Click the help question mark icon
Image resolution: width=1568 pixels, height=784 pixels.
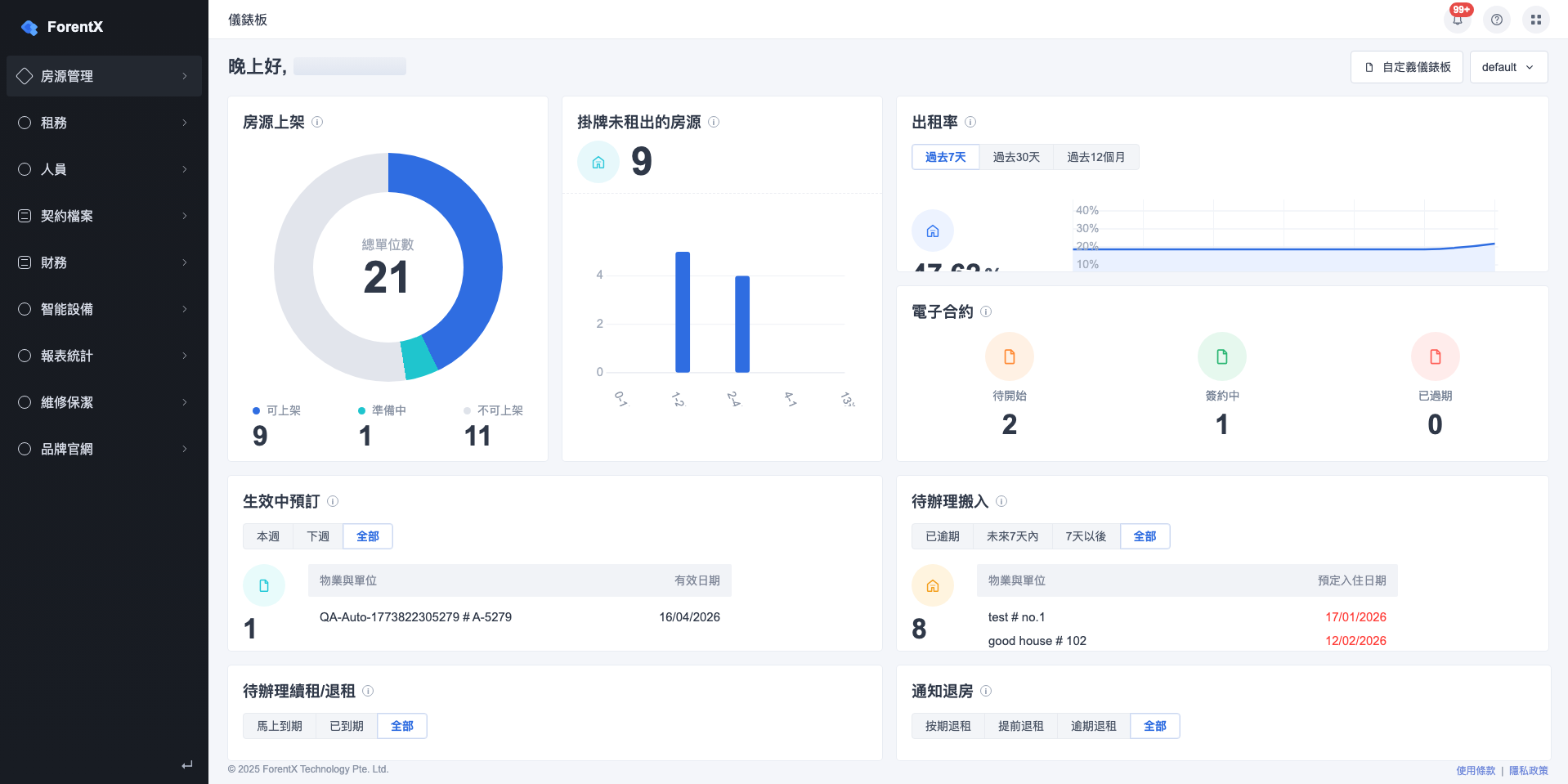(1497, 20)
